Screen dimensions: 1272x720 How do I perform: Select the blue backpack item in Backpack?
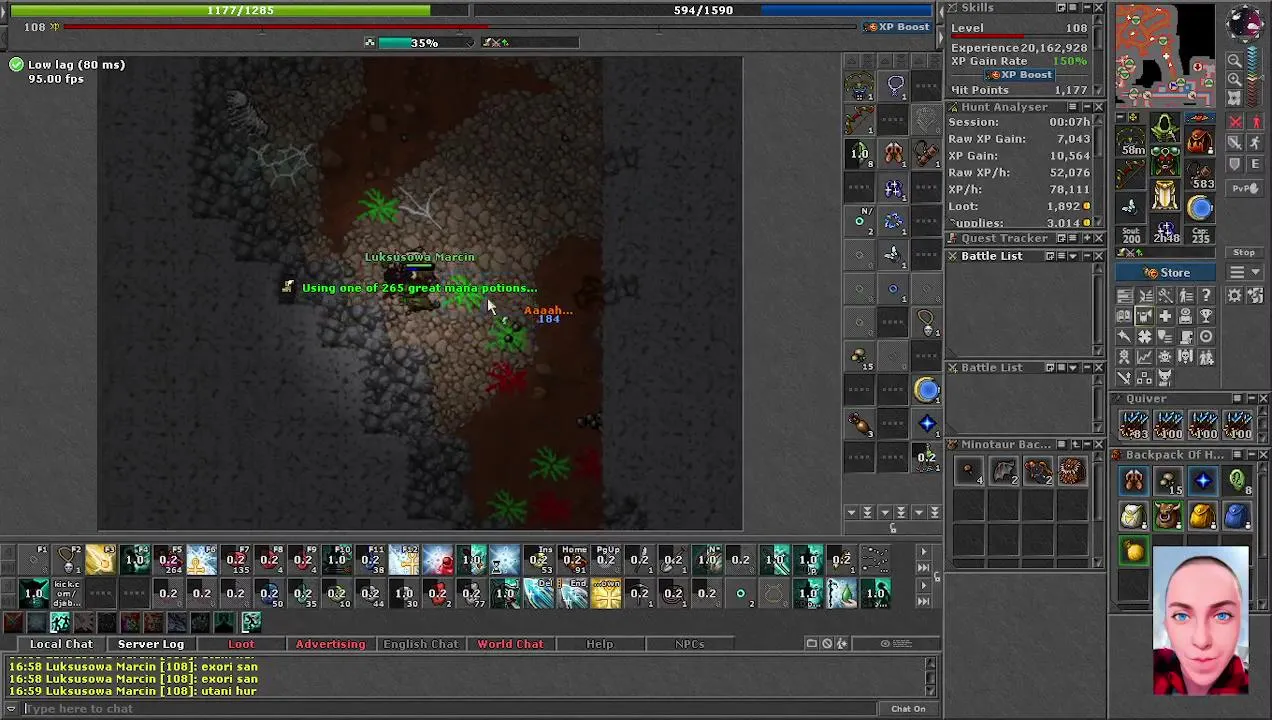(x=1237, y=515)
